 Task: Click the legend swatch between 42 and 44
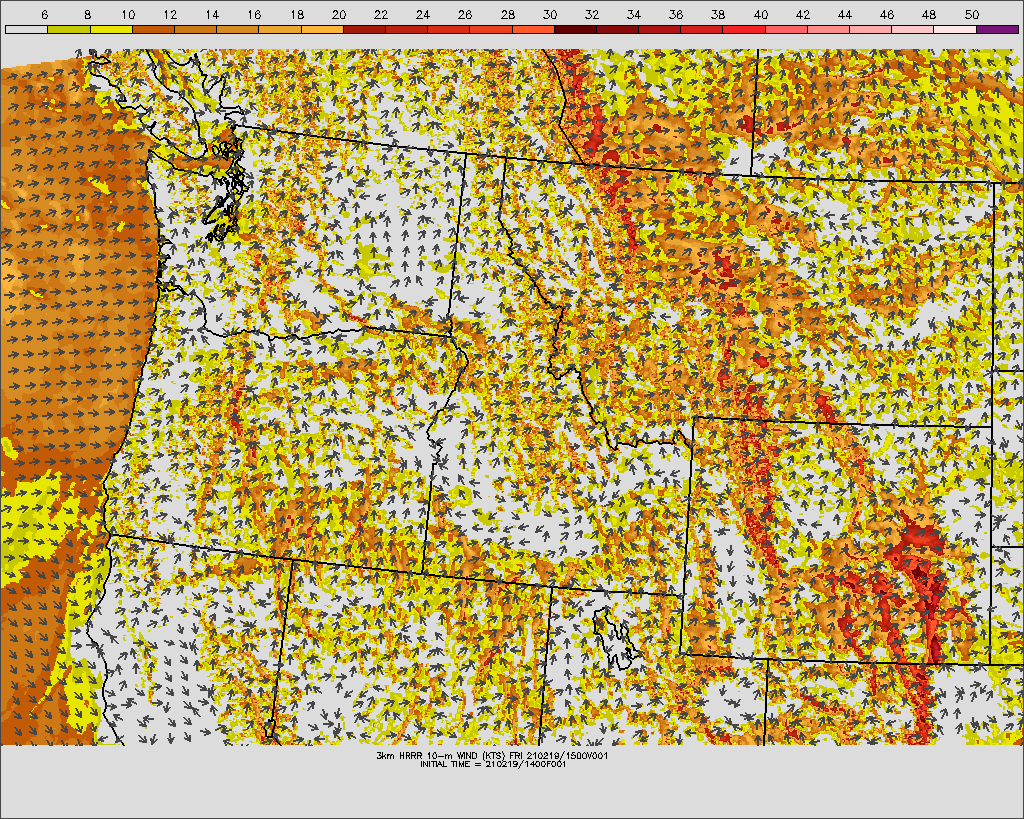pos(829,29)
